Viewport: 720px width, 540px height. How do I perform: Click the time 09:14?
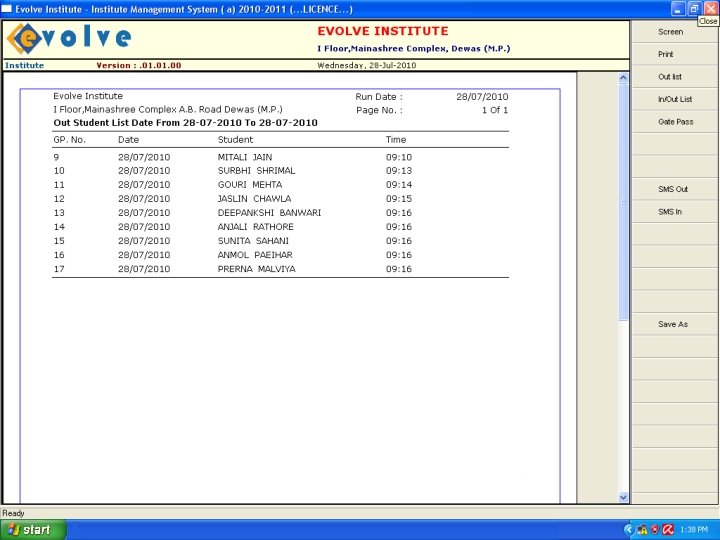point(399,185)
